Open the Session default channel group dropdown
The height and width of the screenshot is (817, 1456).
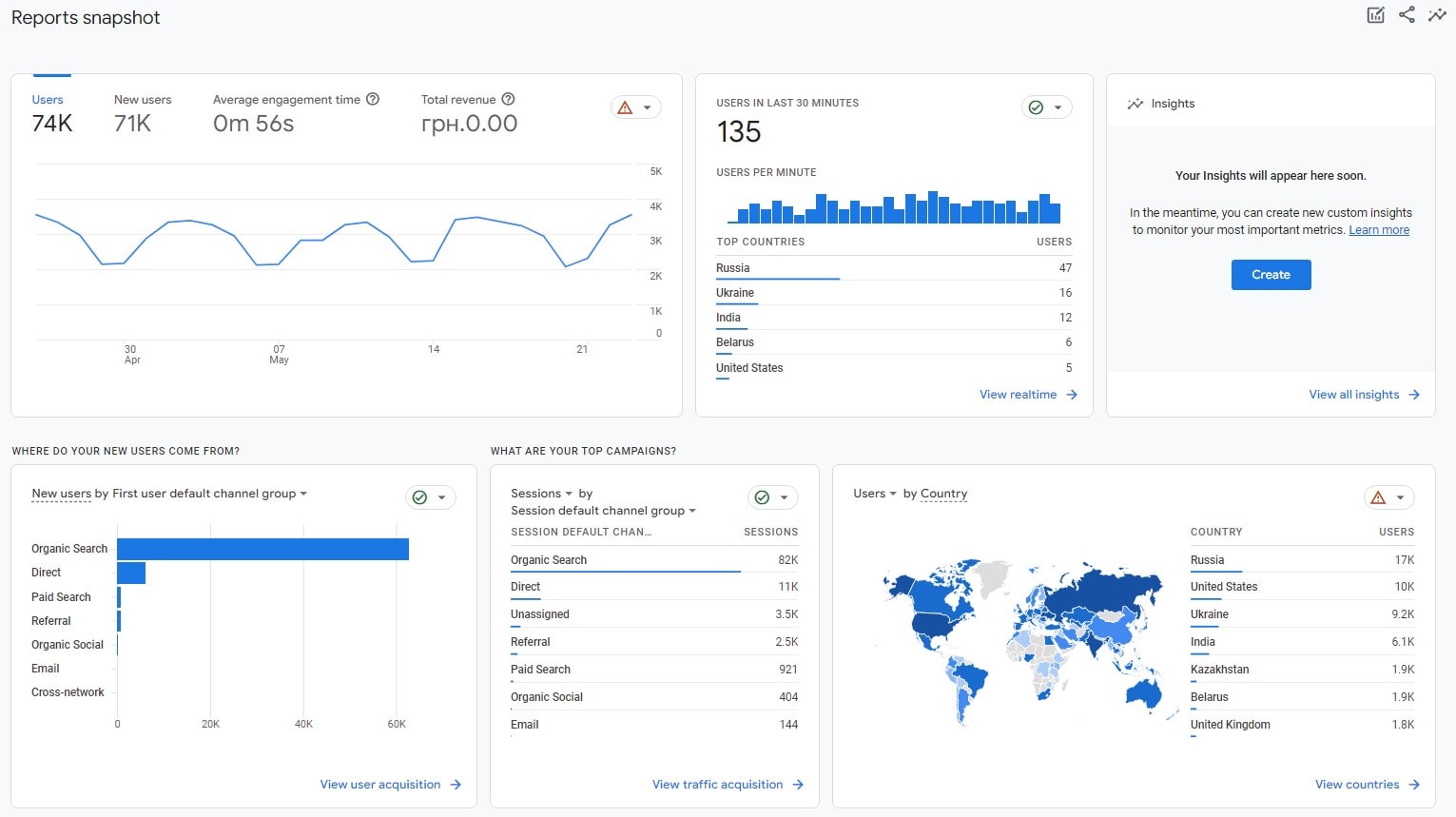pyautogui.click(x=691, y=511)
